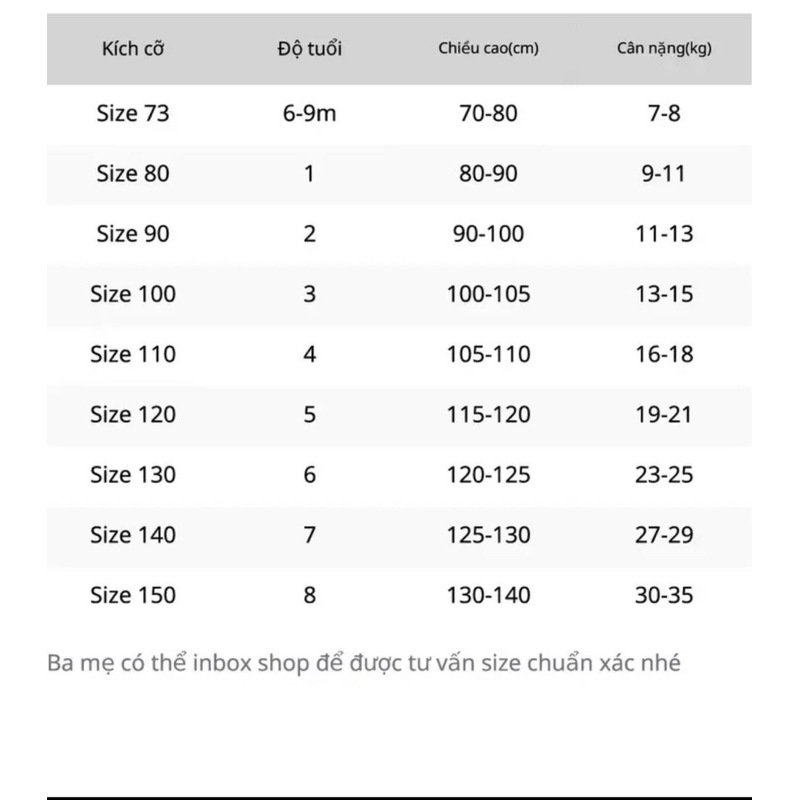Click the "6-9m" age cell
Screen dimensions: 800x800
coord(309,113)
